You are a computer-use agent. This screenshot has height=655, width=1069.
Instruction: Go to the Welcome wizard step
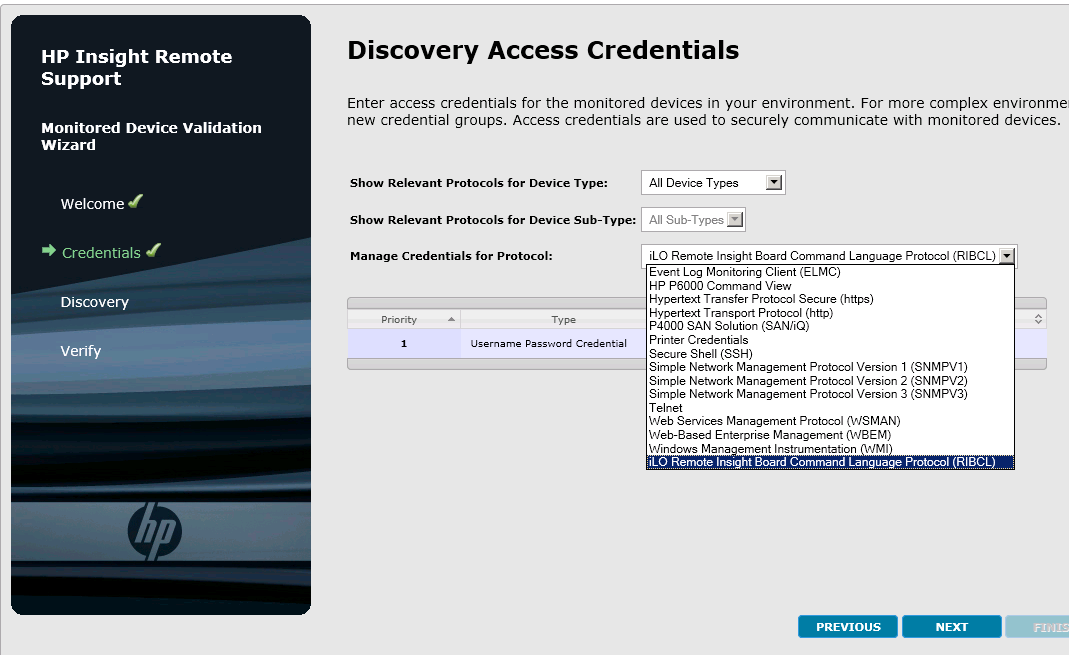pyautogui.click(x=92, y=204)
